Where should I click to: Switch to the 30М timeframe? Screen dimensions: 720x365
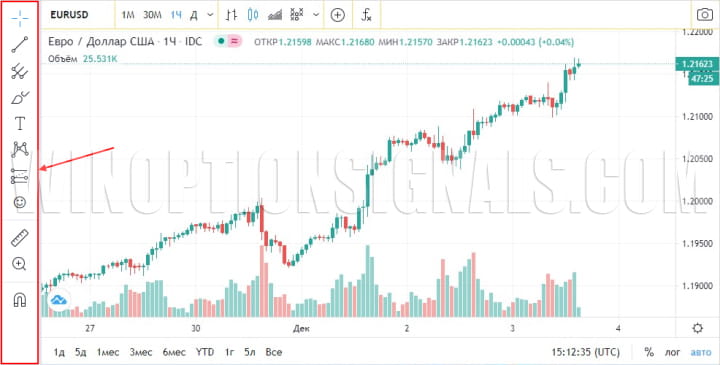[x=152, y=15]
